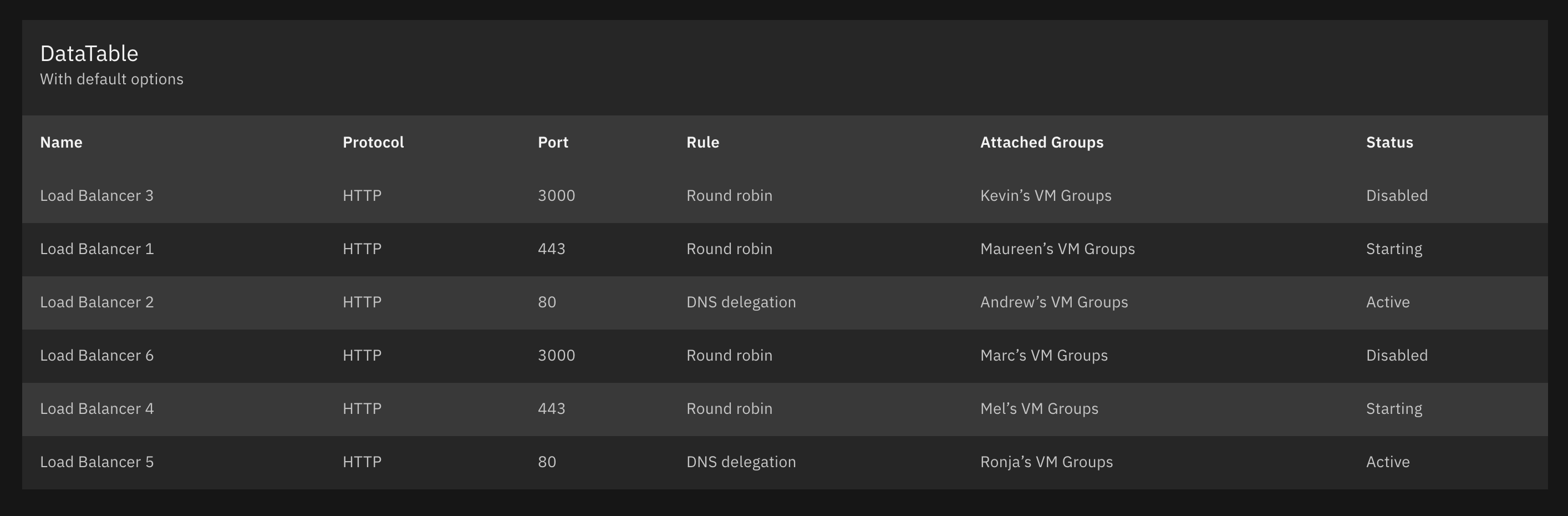Click Kevin's VM Groups cell
The height and width of the screenshot is (516, 1568).
click(x=1046, y=195)
